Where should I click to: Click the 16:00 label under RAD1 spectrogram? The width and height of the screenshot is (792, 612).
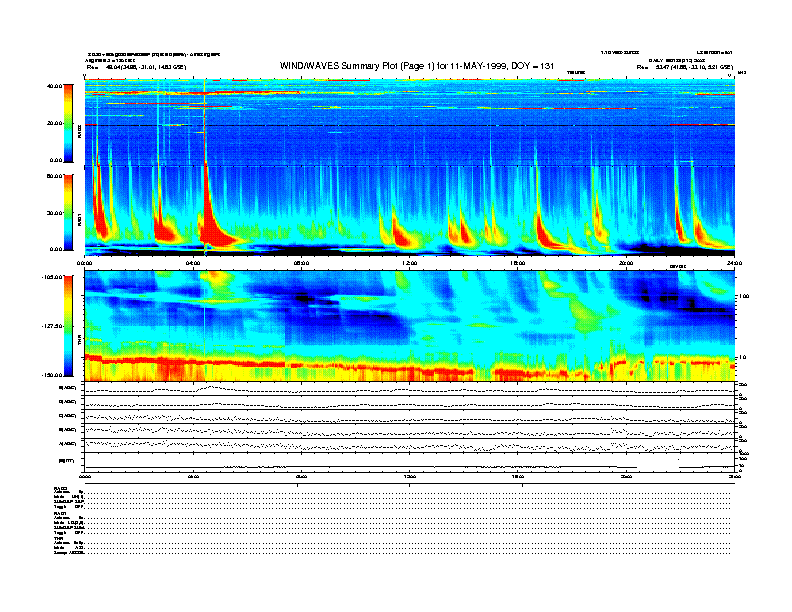[x=518, y=263]
